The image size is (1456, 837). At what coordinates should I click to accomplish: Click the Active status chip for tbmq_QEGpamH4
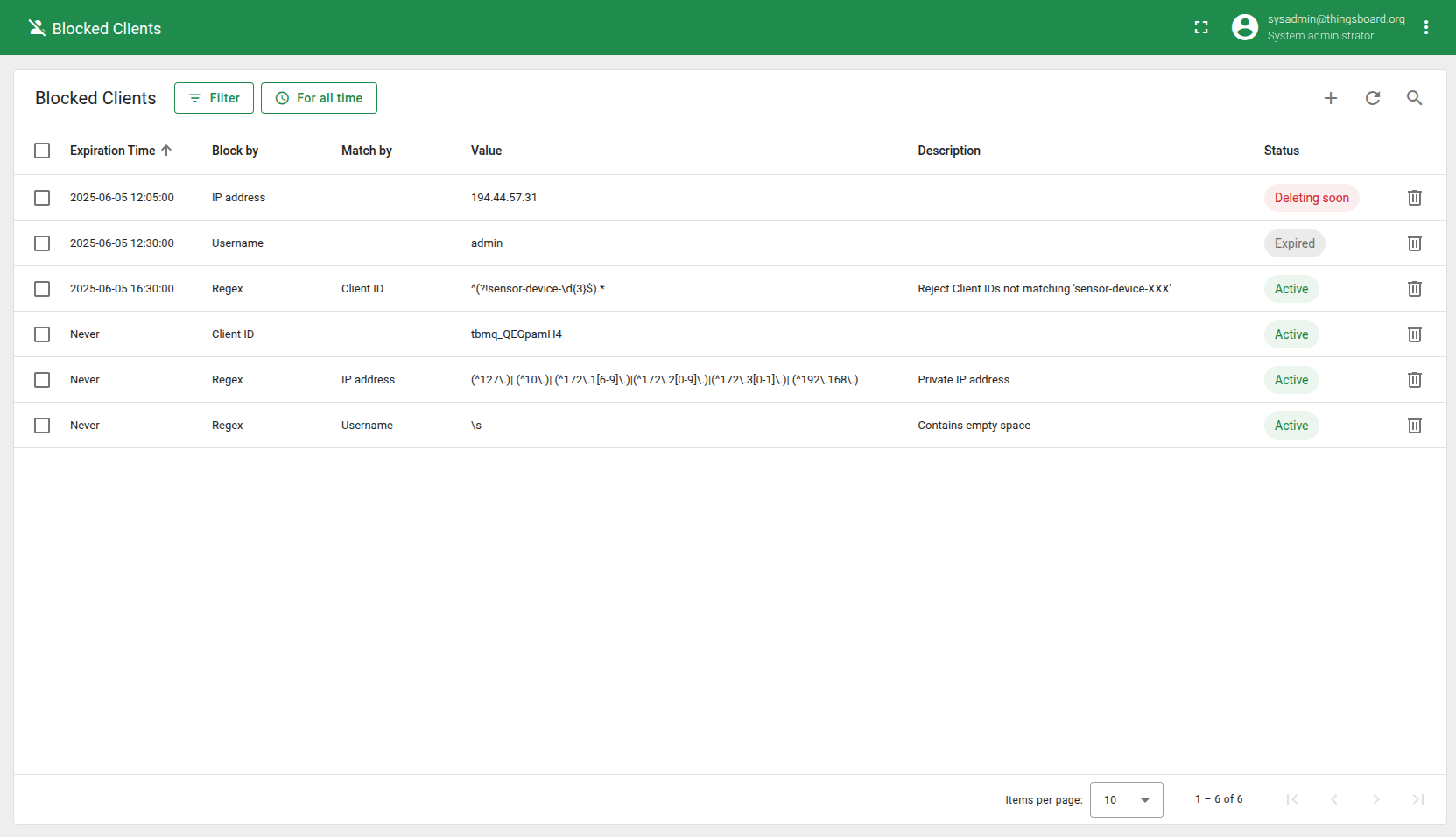pos(1291,334)
